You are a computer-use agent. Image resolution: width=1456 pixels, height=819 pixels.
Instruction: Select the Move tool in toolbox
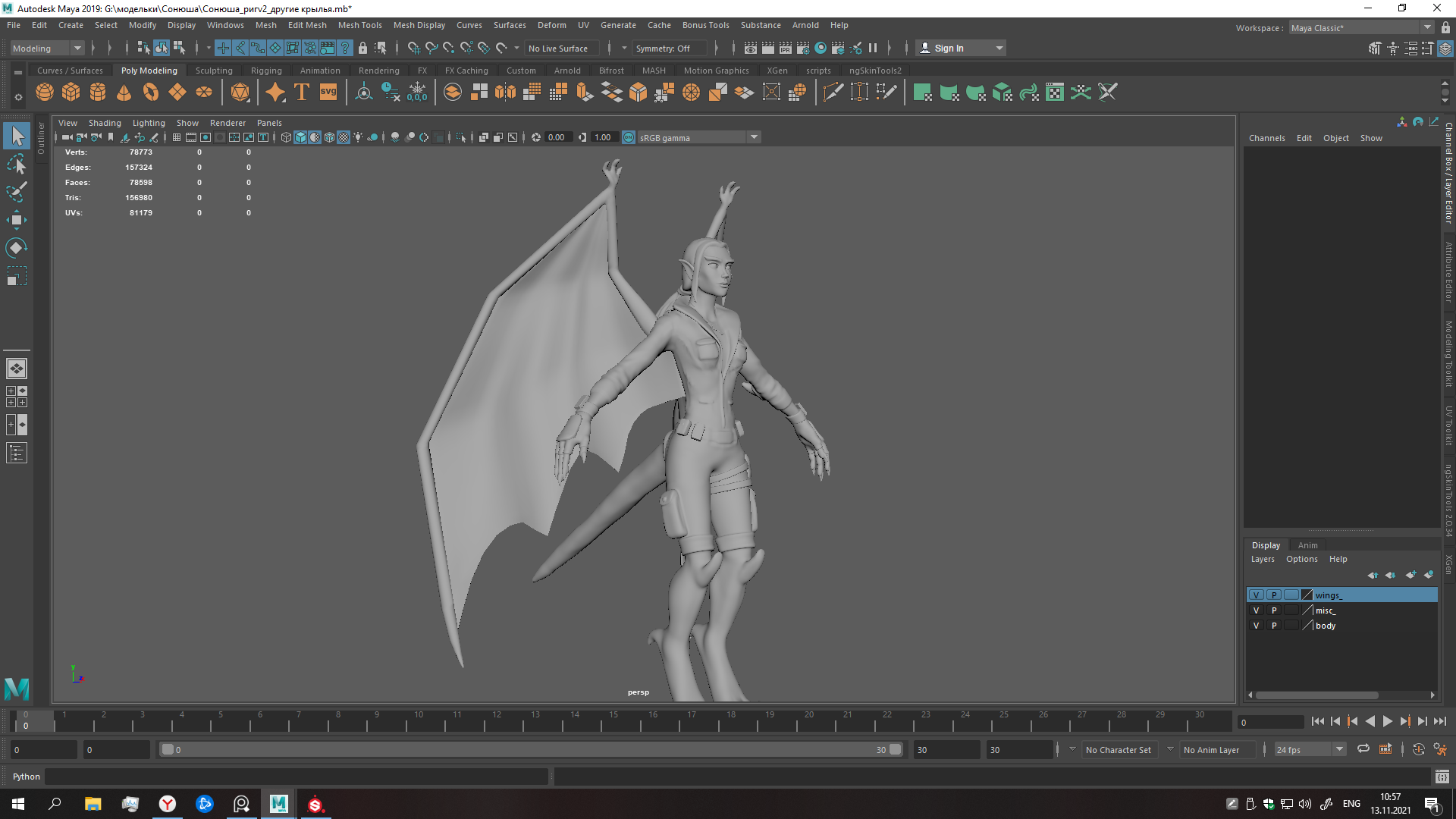point(17,220)
